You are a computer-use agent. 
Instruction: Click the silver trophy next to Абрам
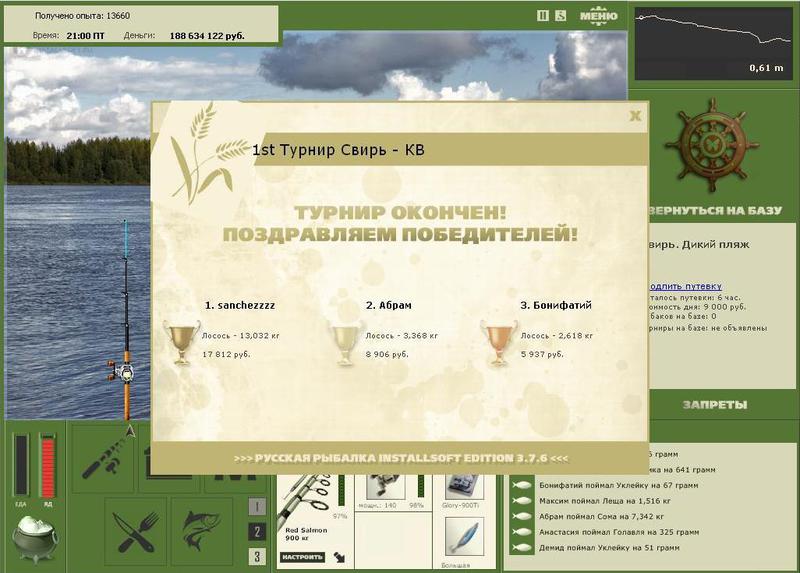click(x=345, y=342)
